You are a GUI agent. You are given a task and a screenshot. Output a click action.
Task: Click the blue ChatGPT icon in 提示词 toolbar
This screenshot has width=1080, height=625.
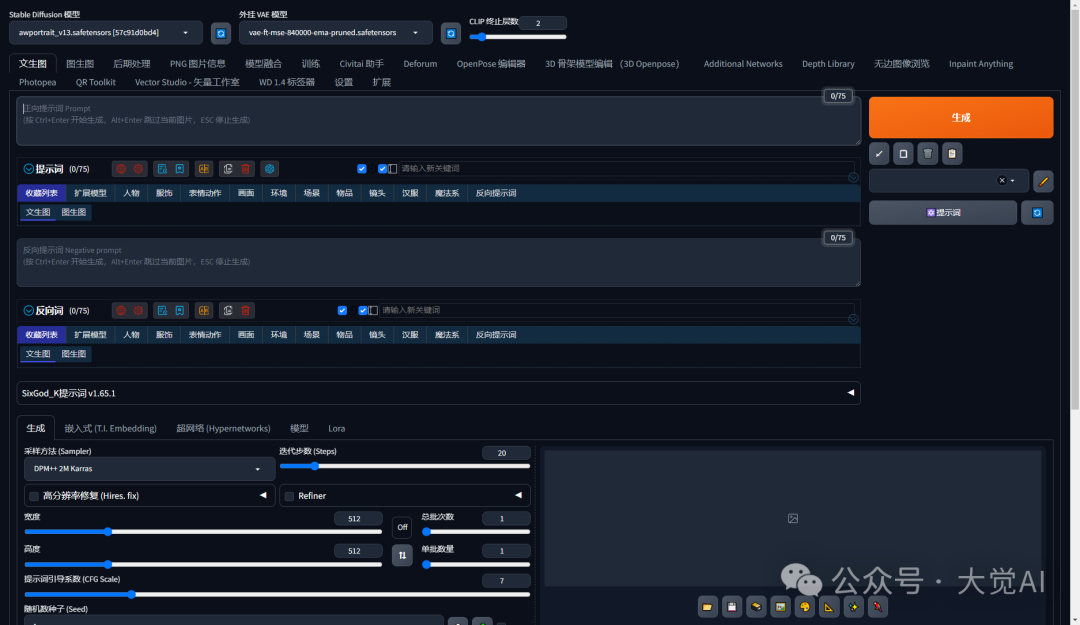click(269, 169)
